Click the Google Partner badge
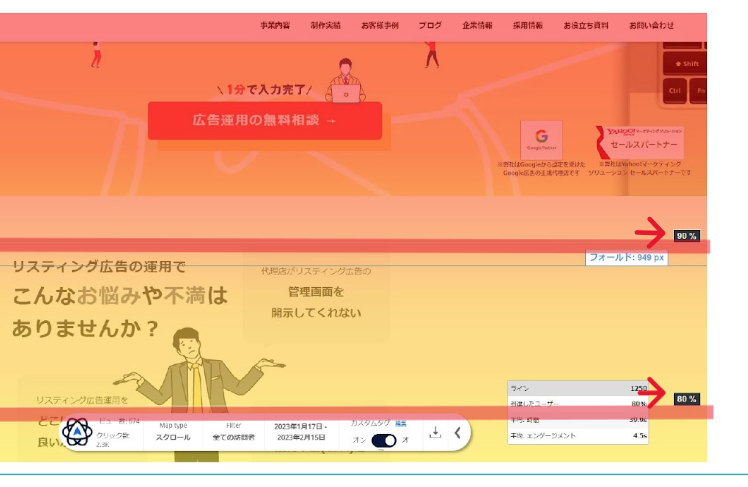This screenshot has height=487, width=748. pyautogui.click(x=541, y=139)
